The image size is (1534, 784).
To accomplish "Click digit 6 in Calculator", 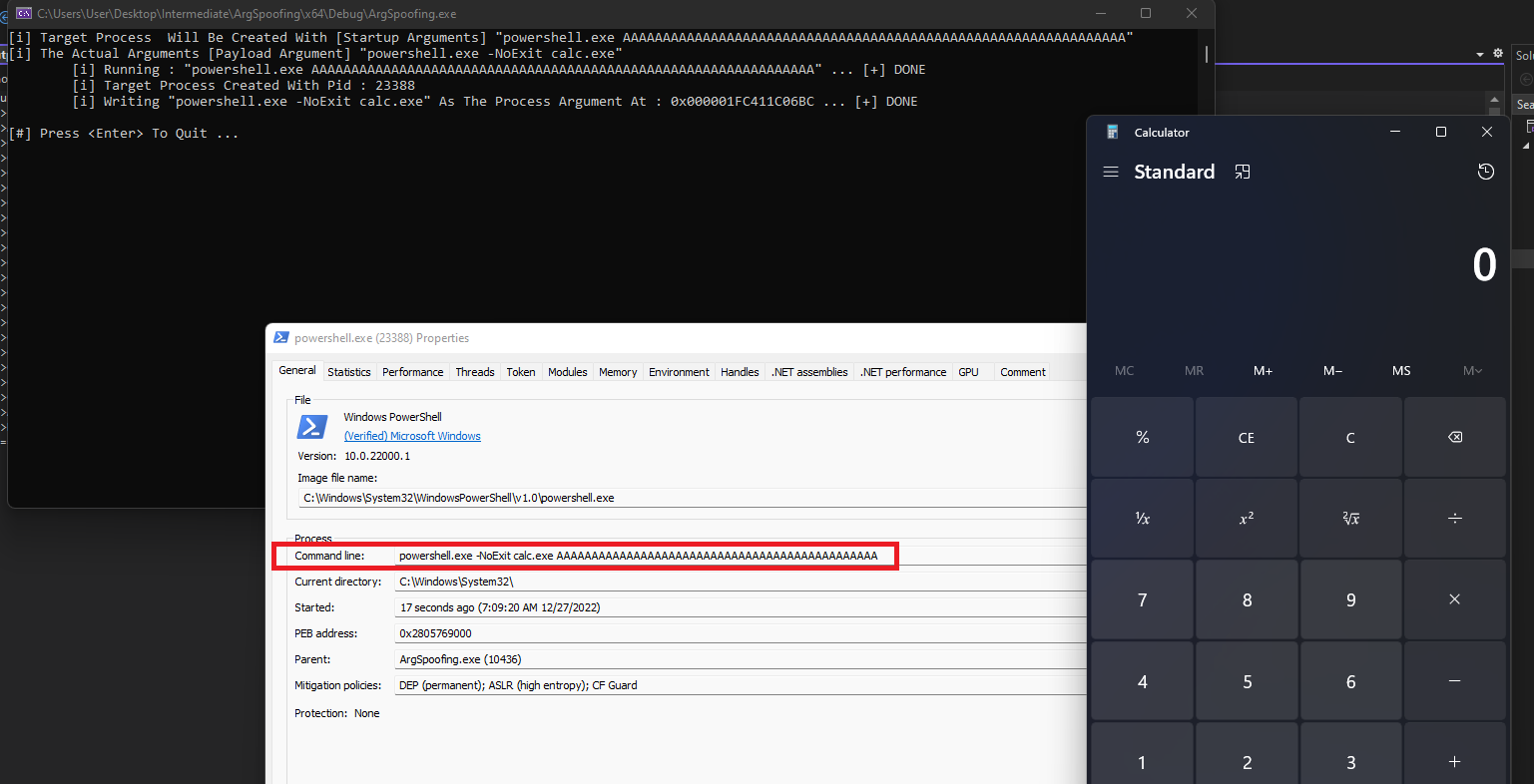I will click(1350, 681).
